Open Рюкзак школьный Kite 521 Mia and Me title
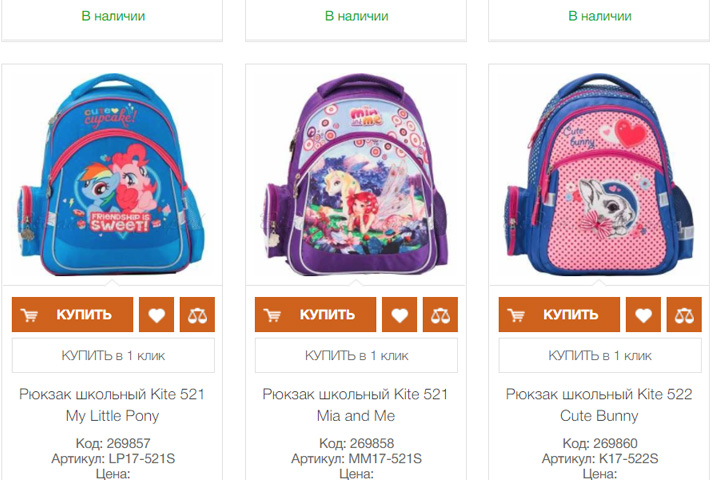 (x=355, y=405)
